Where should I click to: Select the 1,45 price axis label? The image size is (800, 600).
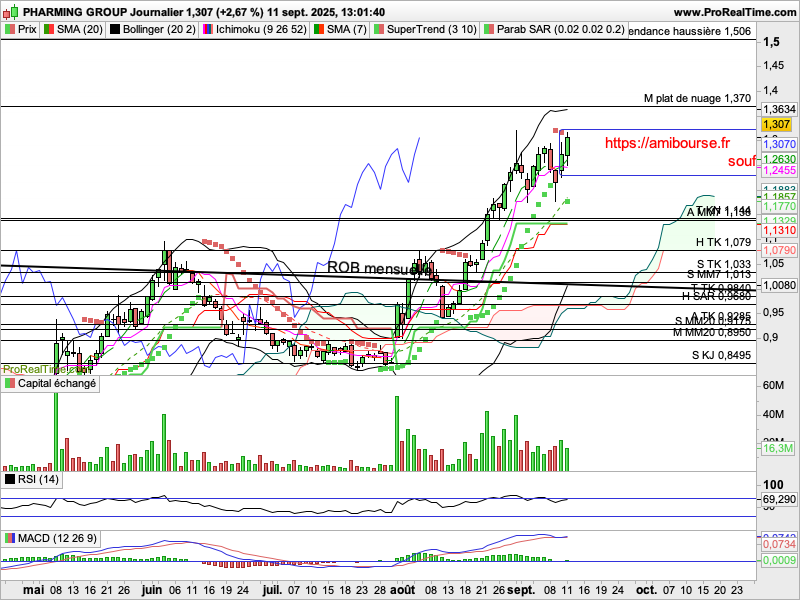click(774, 65)
